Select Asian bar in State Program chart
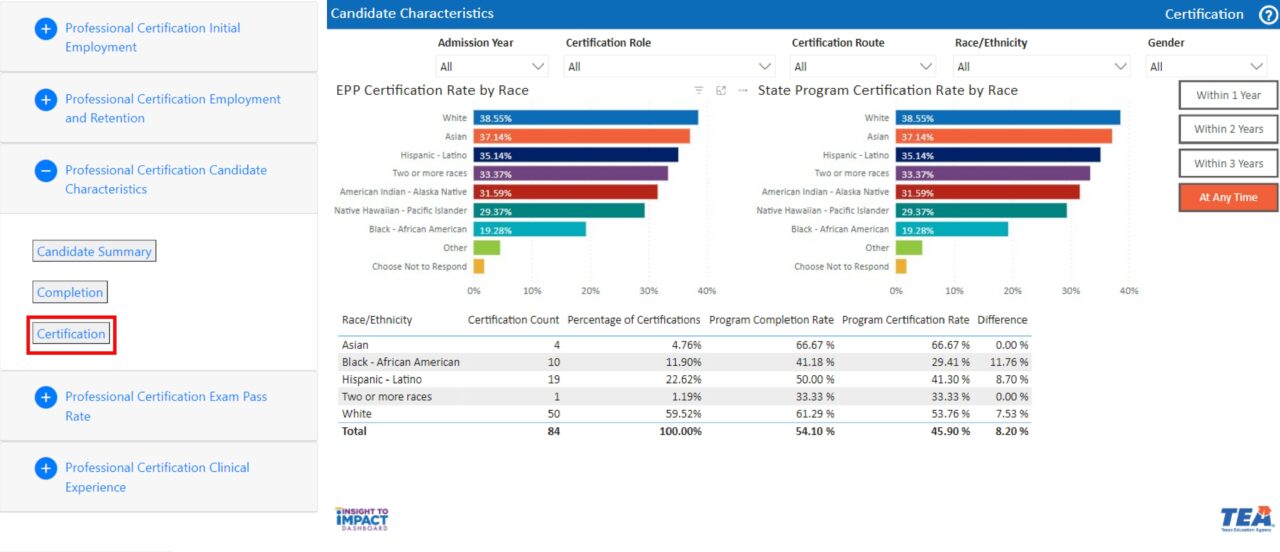 pos(1003,136)
